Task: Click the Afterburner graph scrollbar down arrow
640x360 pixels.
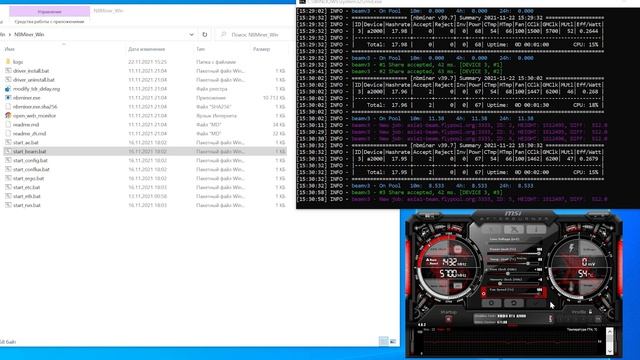Action: [x=610, y=351]
